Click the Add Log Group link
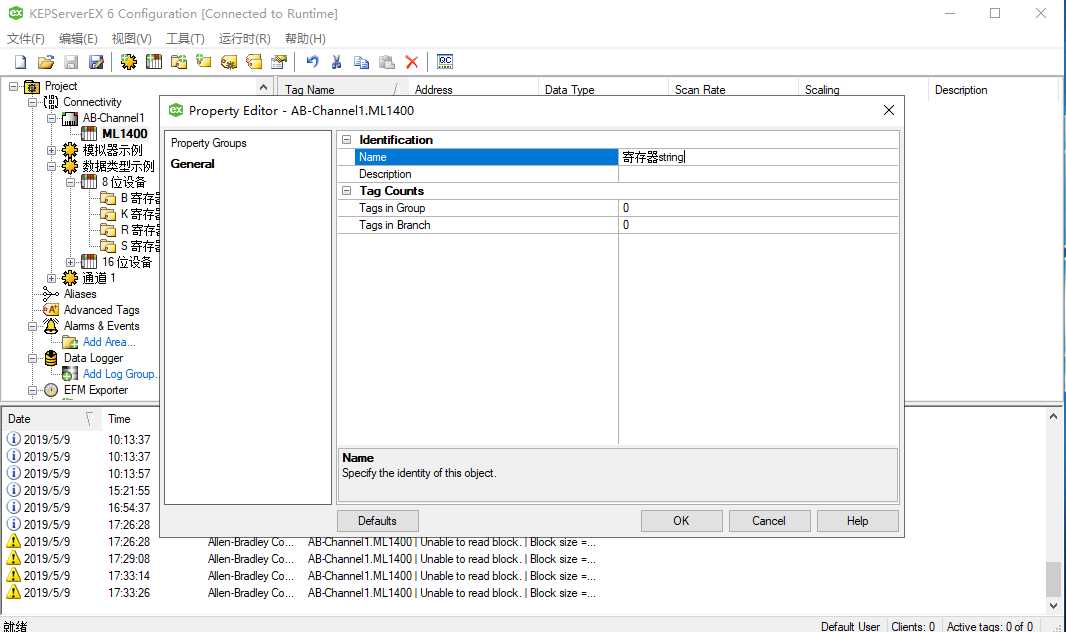 click(x=120, y=374)
